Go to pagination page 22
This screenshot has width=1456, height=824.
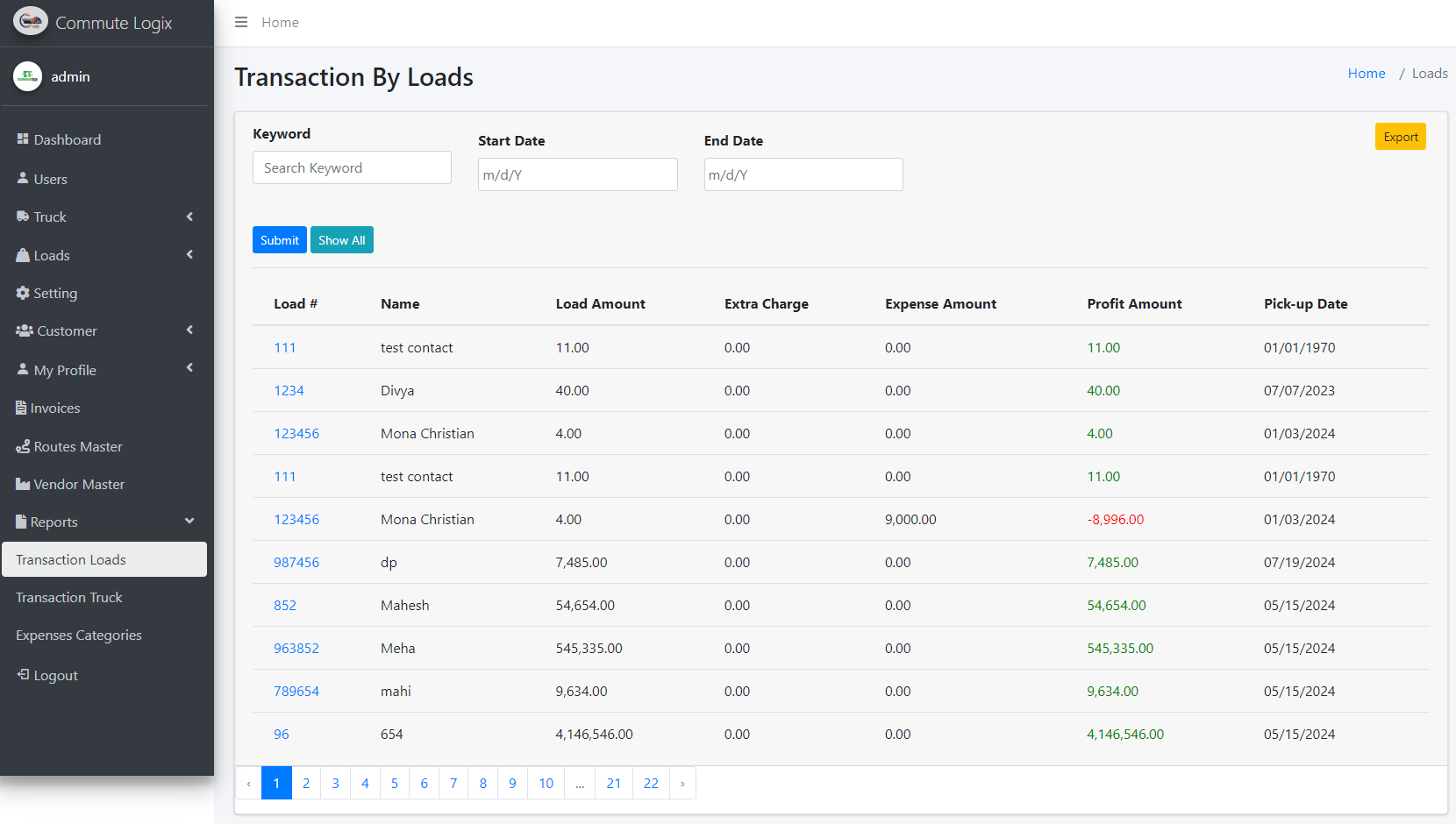point(651,783)
